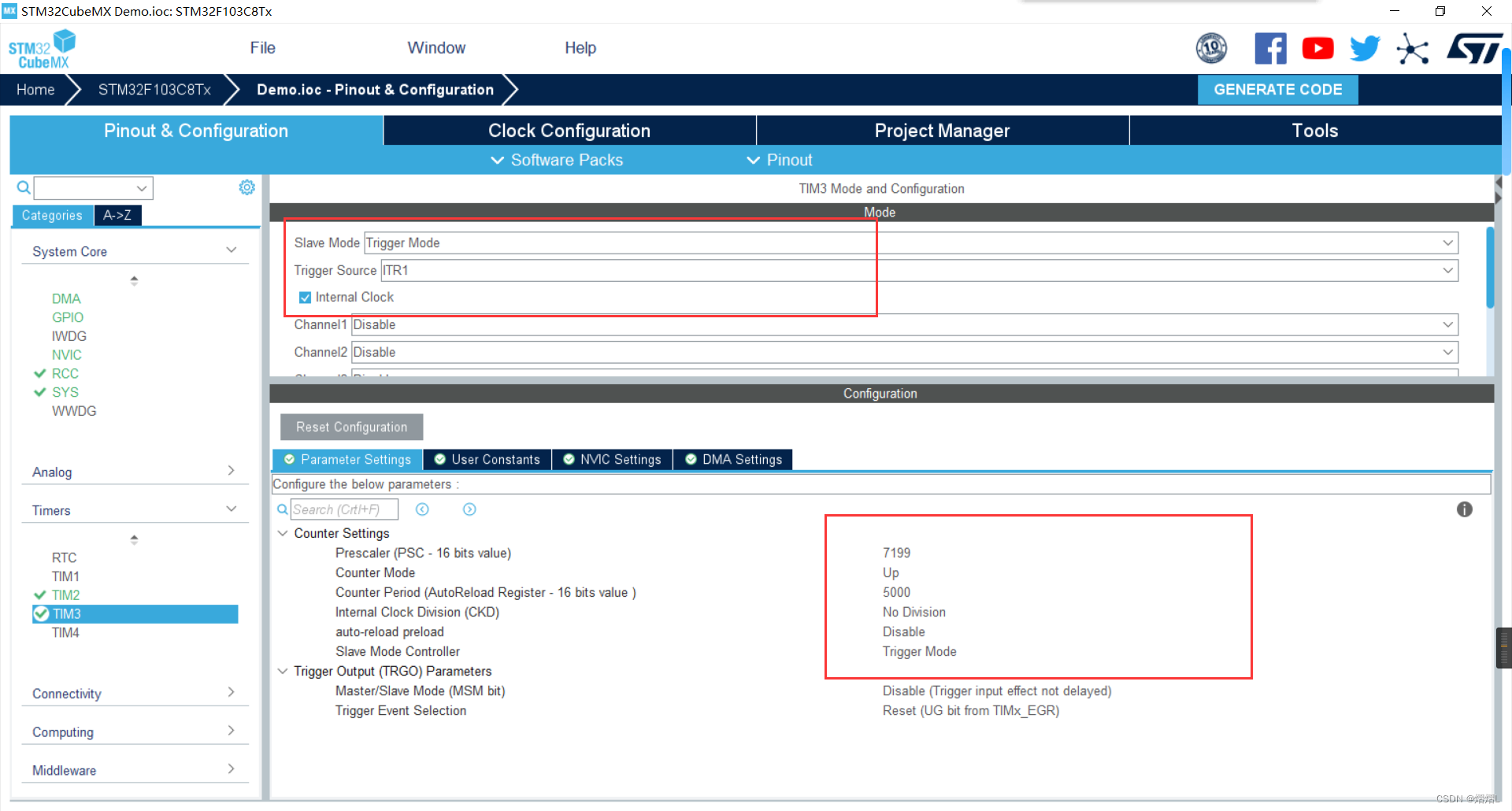Select GPIO in System Core
The image size is (1512, 811).
pos(68,317)
